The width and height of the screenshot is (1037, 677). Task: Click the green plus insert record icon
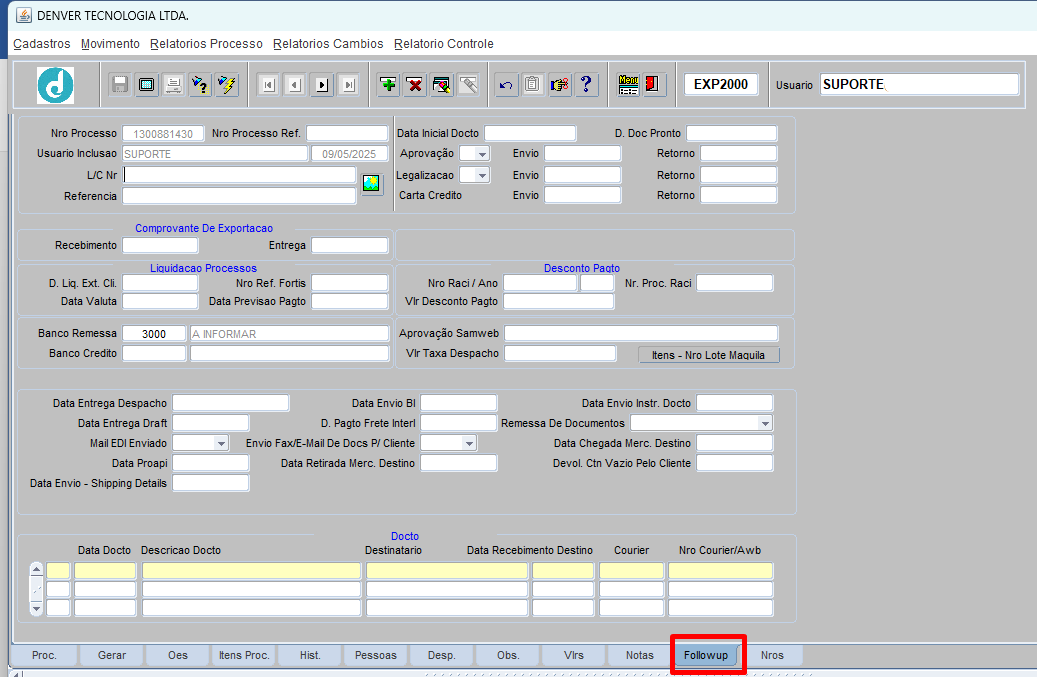click(x=389, y=85)
